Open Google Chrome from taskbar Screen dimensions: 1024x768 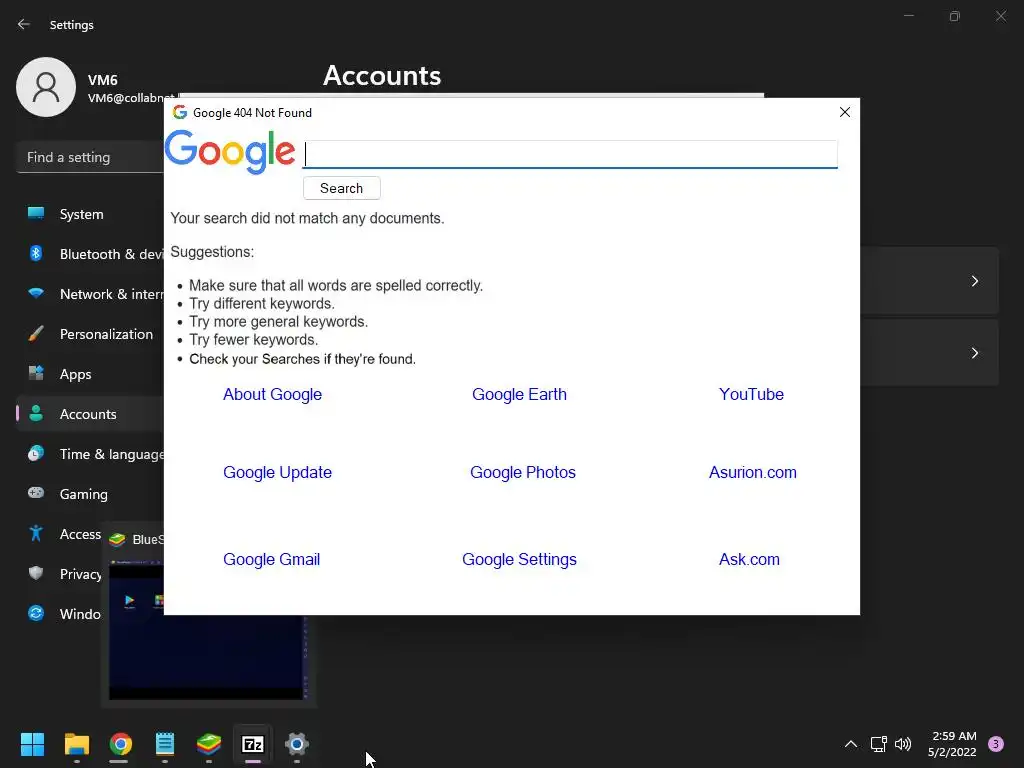121,744
